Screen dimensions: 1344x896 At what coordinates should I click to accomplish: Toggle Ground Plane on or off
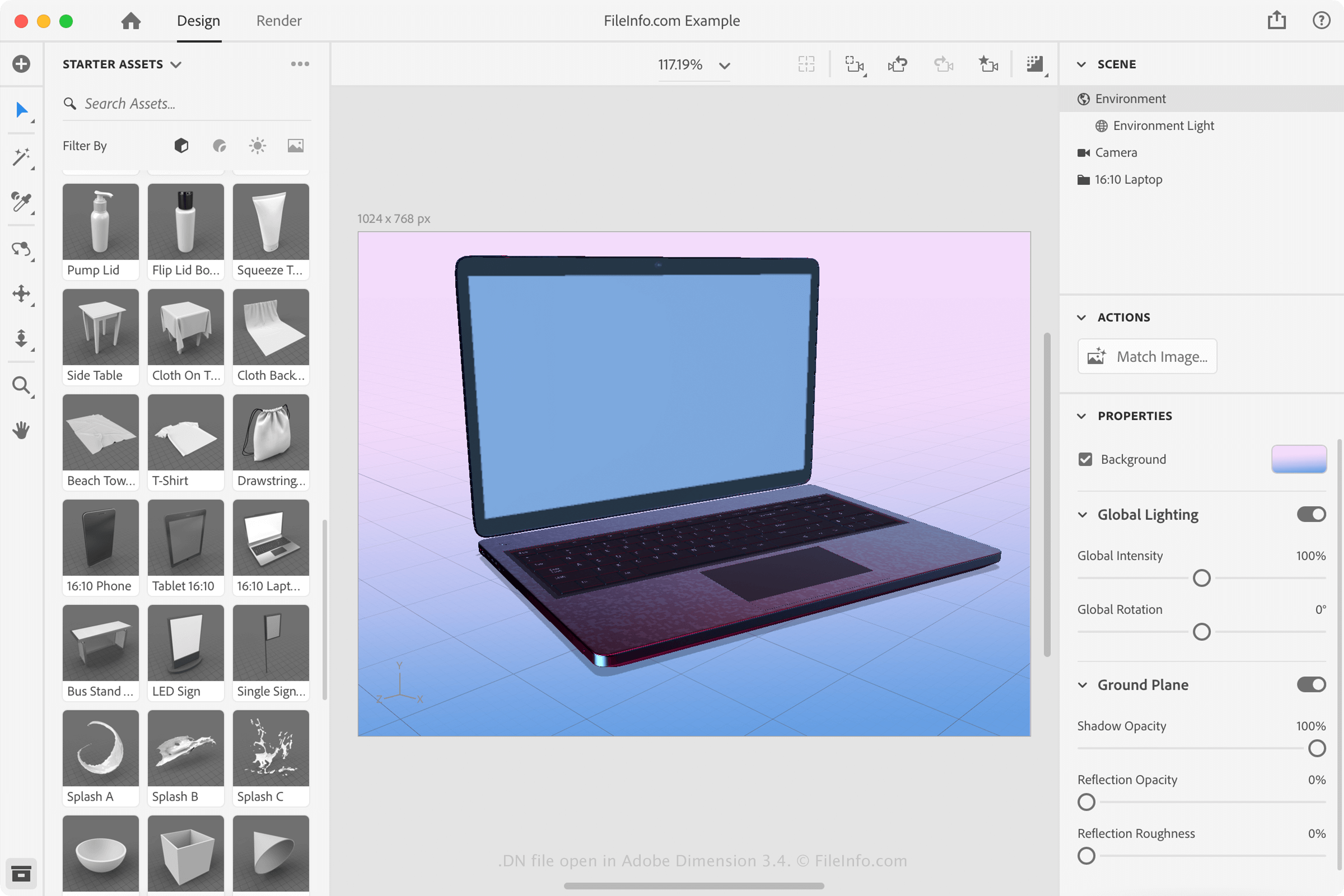(1311, 684)
